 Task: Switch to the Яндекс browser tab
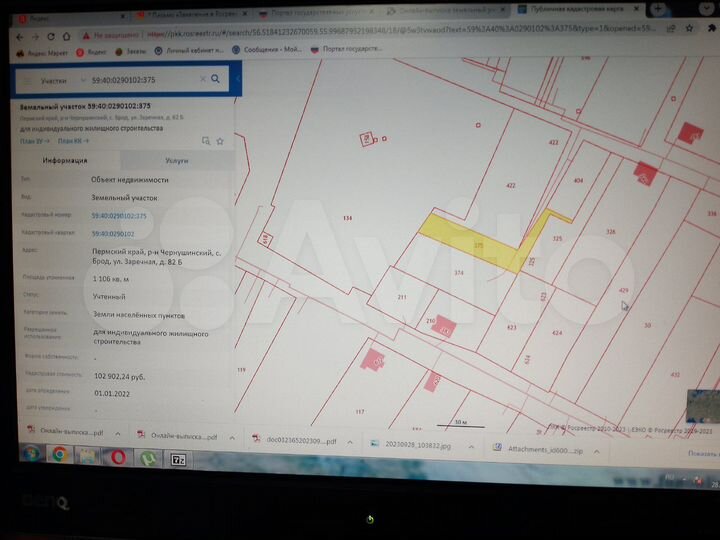click(x=71, y=19)
